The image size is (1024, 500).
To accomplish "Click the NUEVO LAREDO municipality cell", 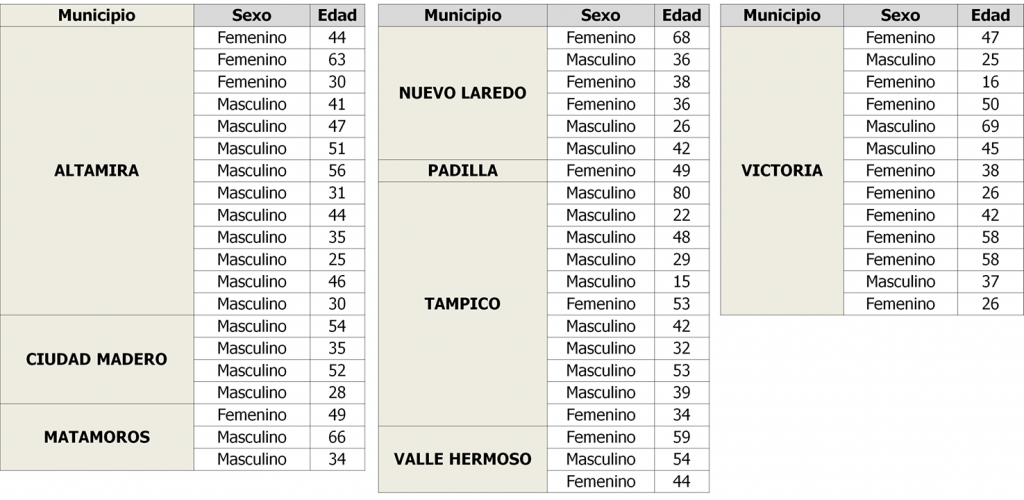I will click(462, 93).
